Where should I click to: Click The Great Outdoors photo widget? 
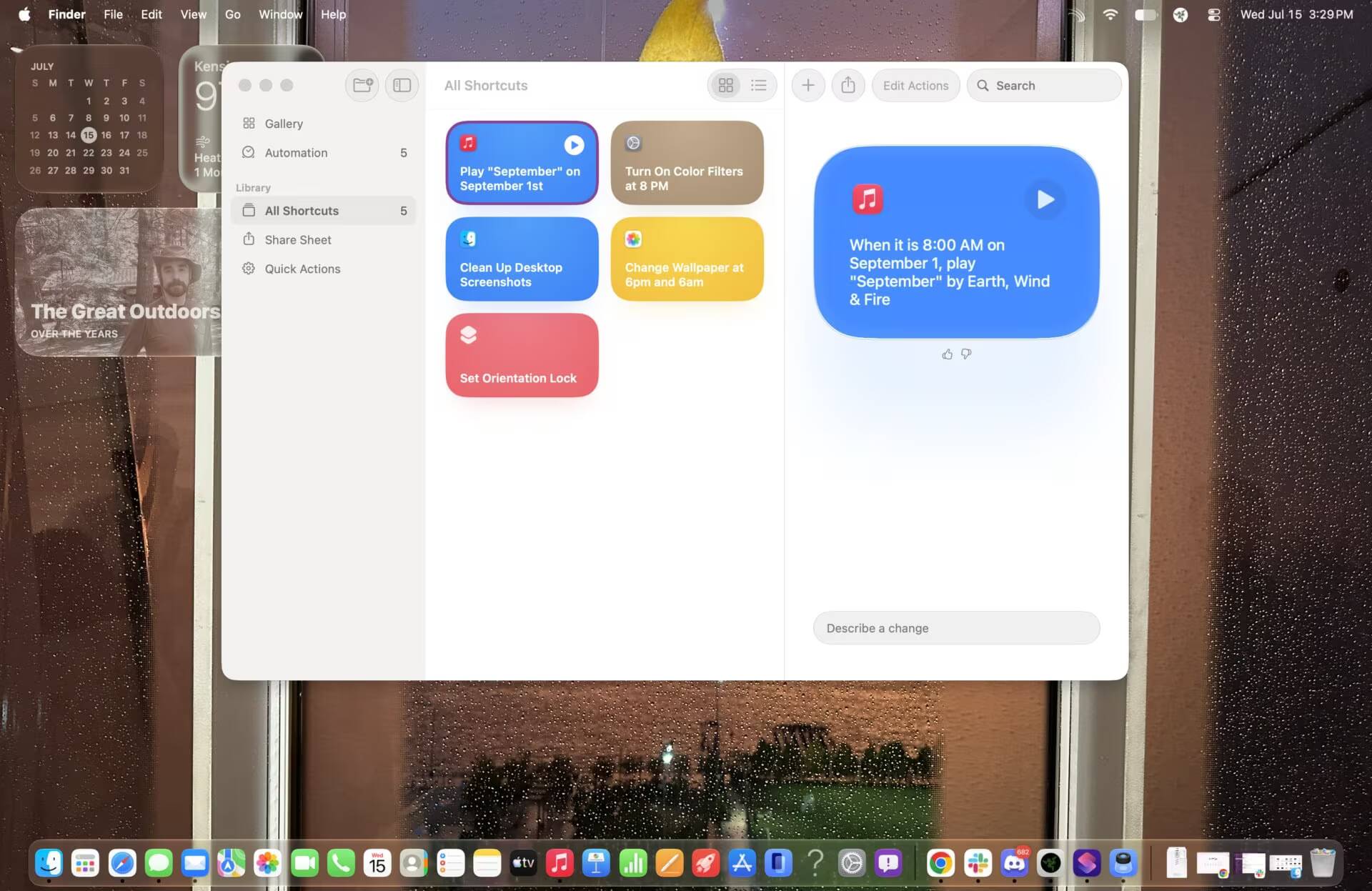point(119,282)
